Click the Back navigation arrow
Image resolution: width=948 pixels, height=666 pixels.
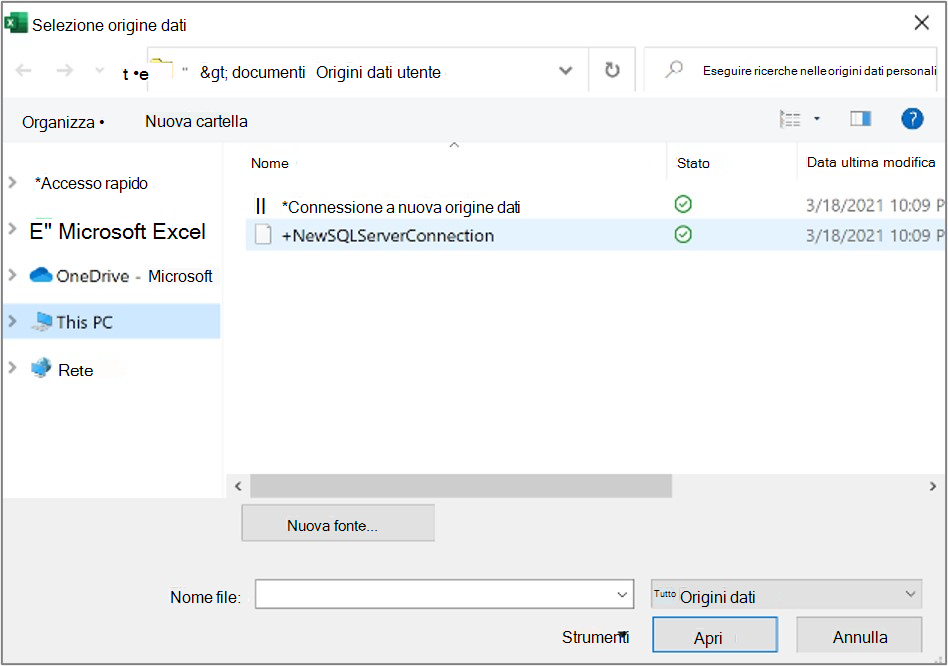click(x=24, y=71)
